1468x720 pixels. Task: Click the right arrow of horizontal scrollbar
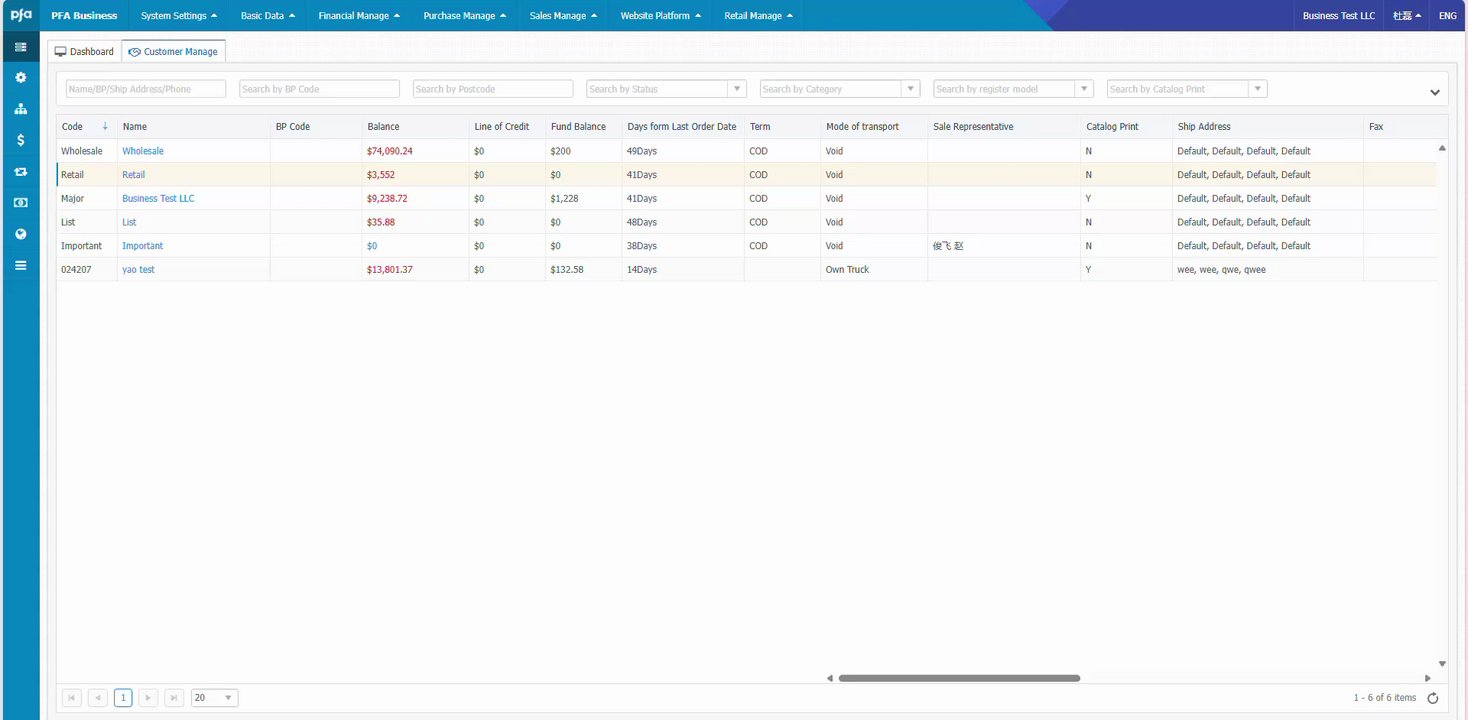1428,678
